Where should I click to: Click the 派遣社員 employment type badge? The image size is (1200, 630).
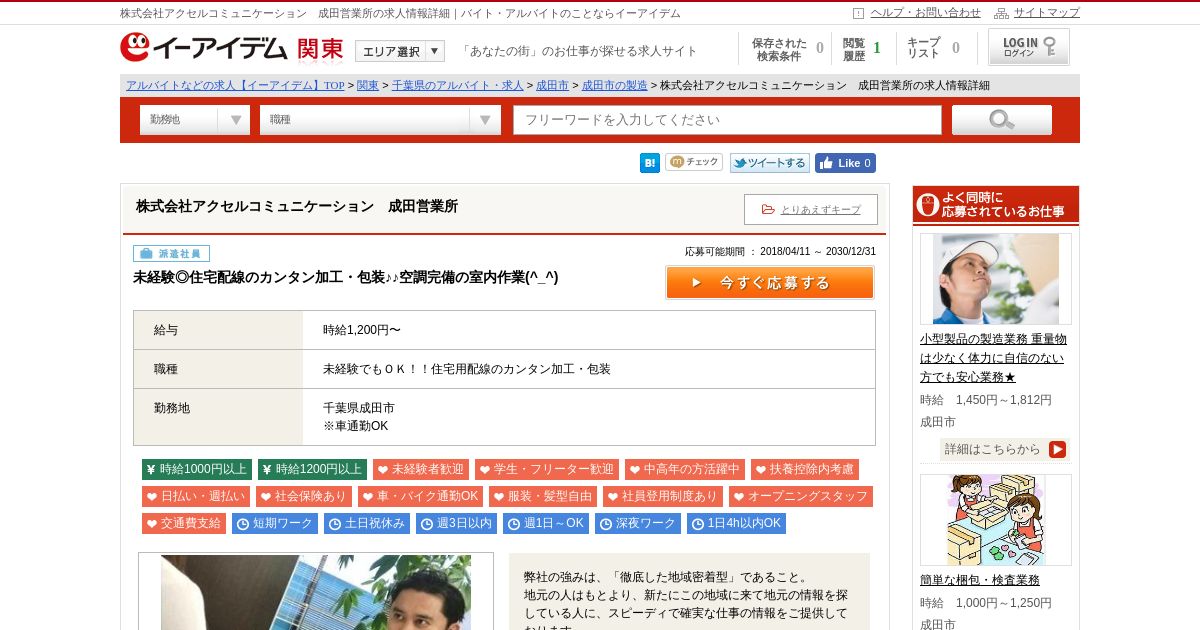click(171, 254)
